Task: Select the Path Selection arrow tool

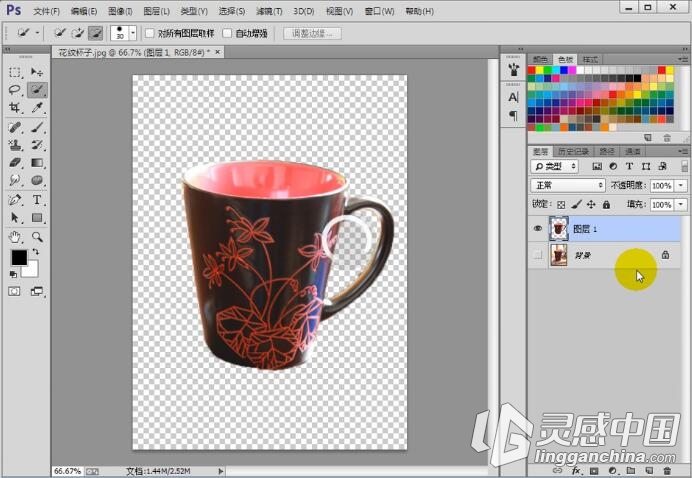Action: 15,218
